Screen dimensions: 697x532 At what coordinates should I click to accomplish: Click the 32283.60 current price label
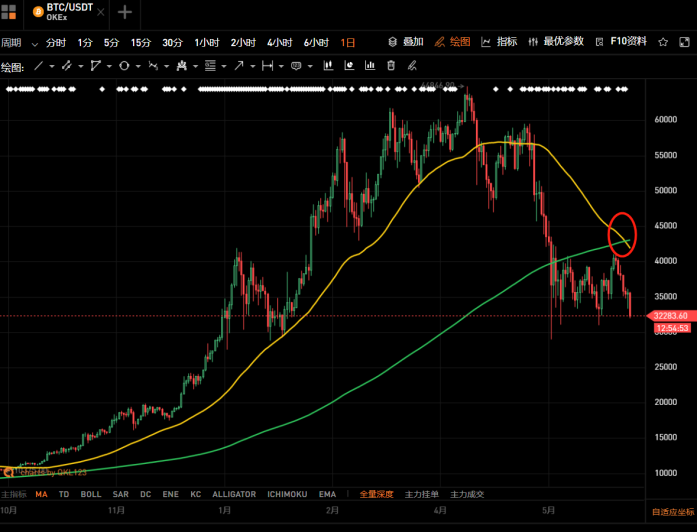(x=669, y=316)
